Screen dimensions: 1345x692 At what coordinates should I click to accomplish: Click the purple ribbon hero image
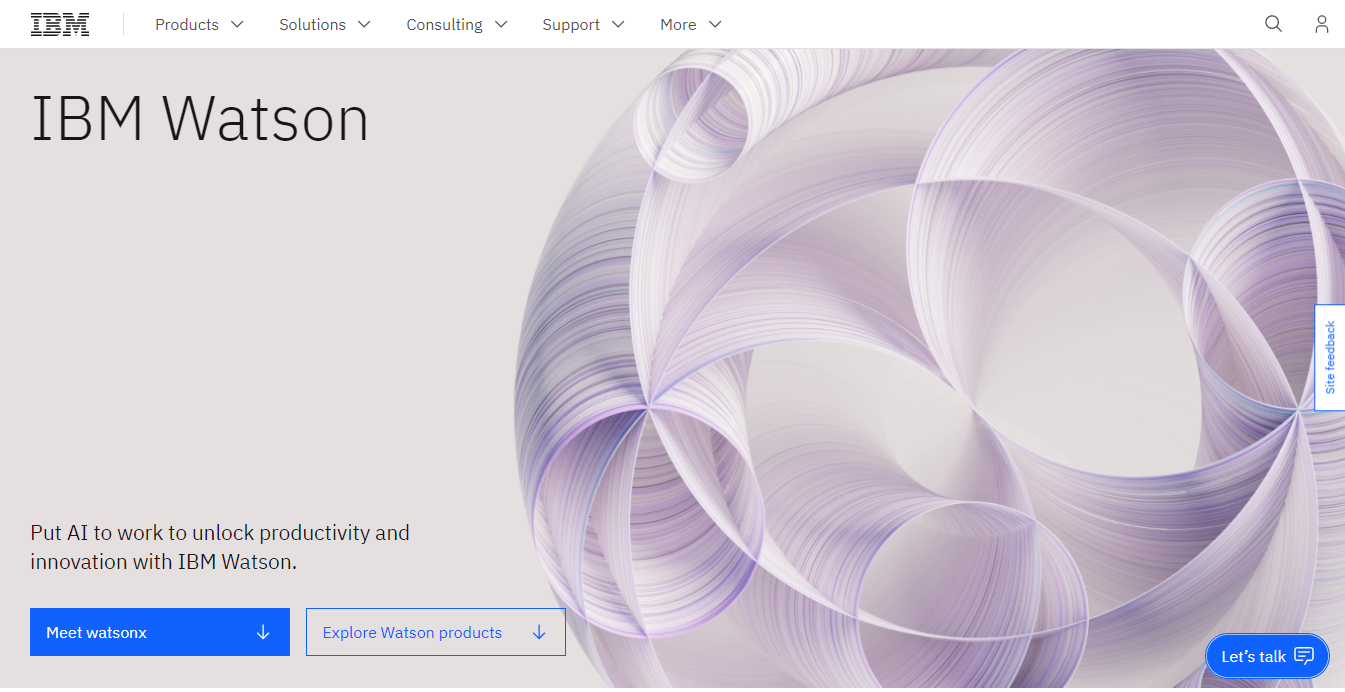tap(930, 368)
